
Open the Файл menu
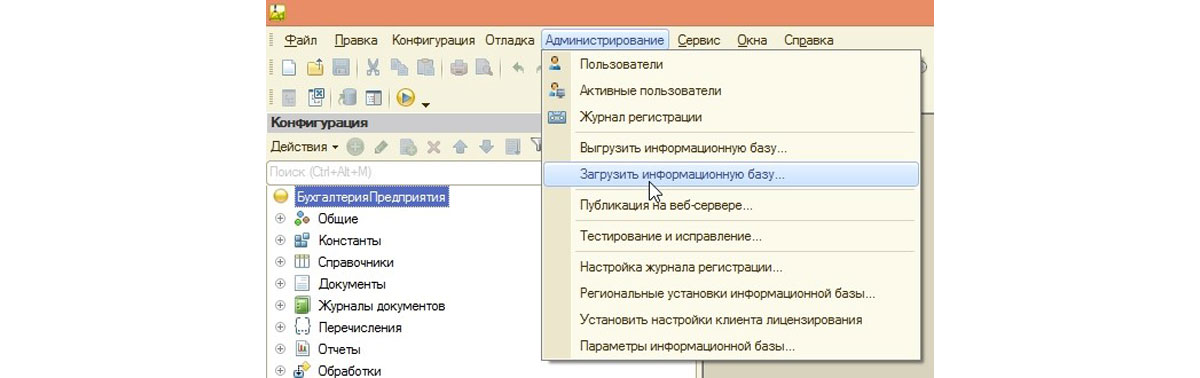coord(301,40)
